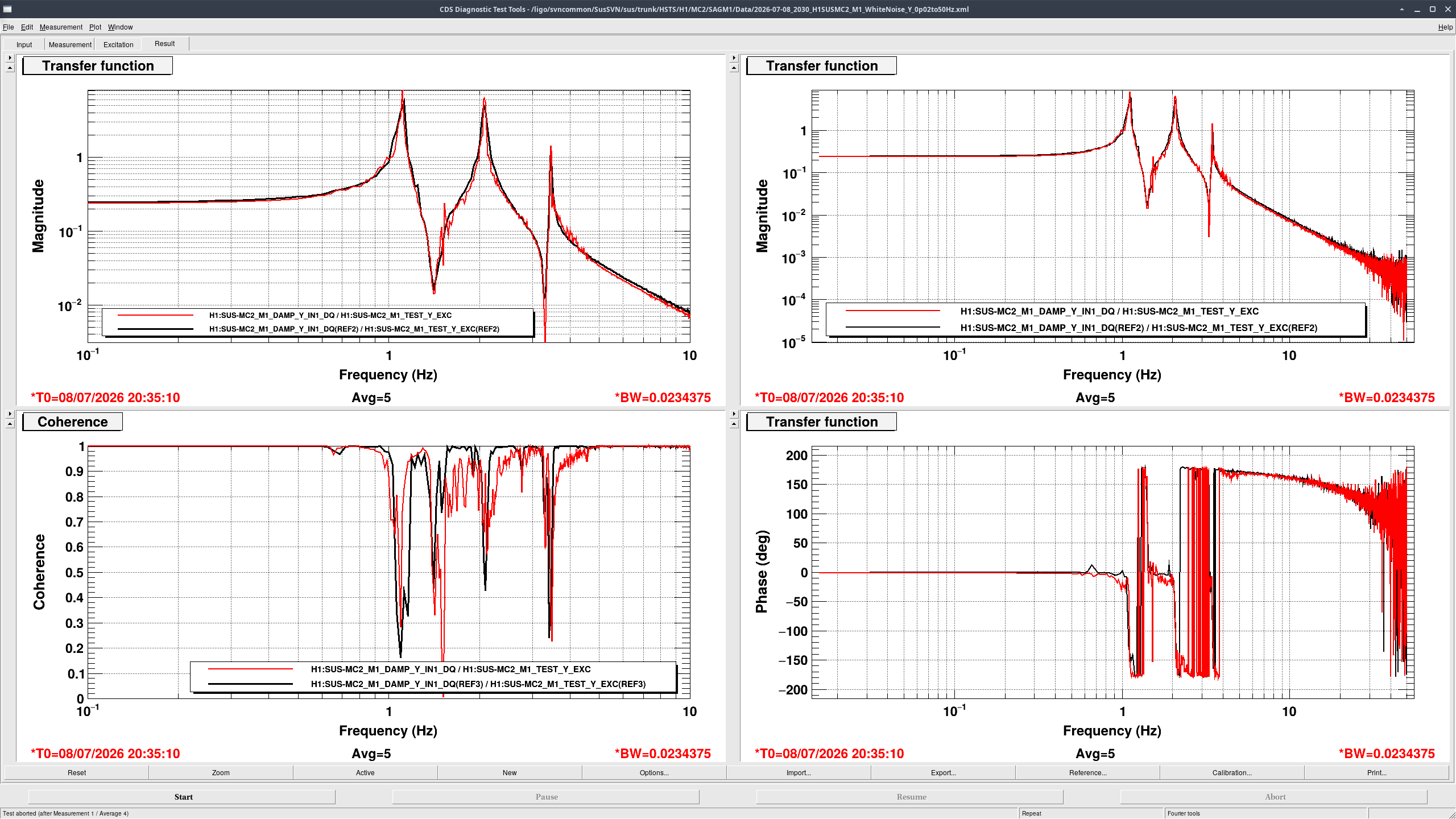
Task: Open the Calibration... dialog
Action: [x=1232, y=772]
